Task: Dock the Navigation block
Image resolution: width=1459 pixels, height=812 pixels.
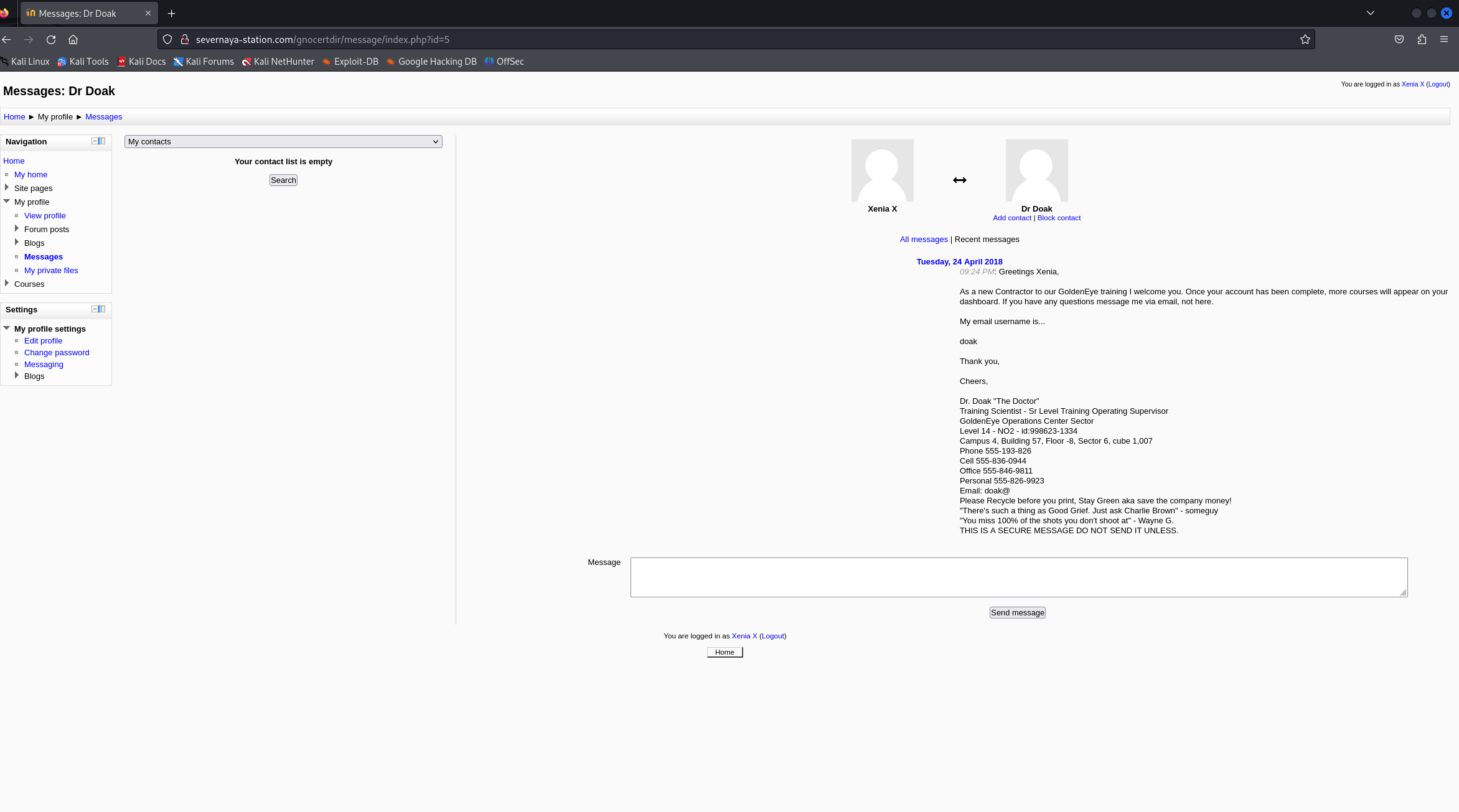Action: (x=103, y=141)
